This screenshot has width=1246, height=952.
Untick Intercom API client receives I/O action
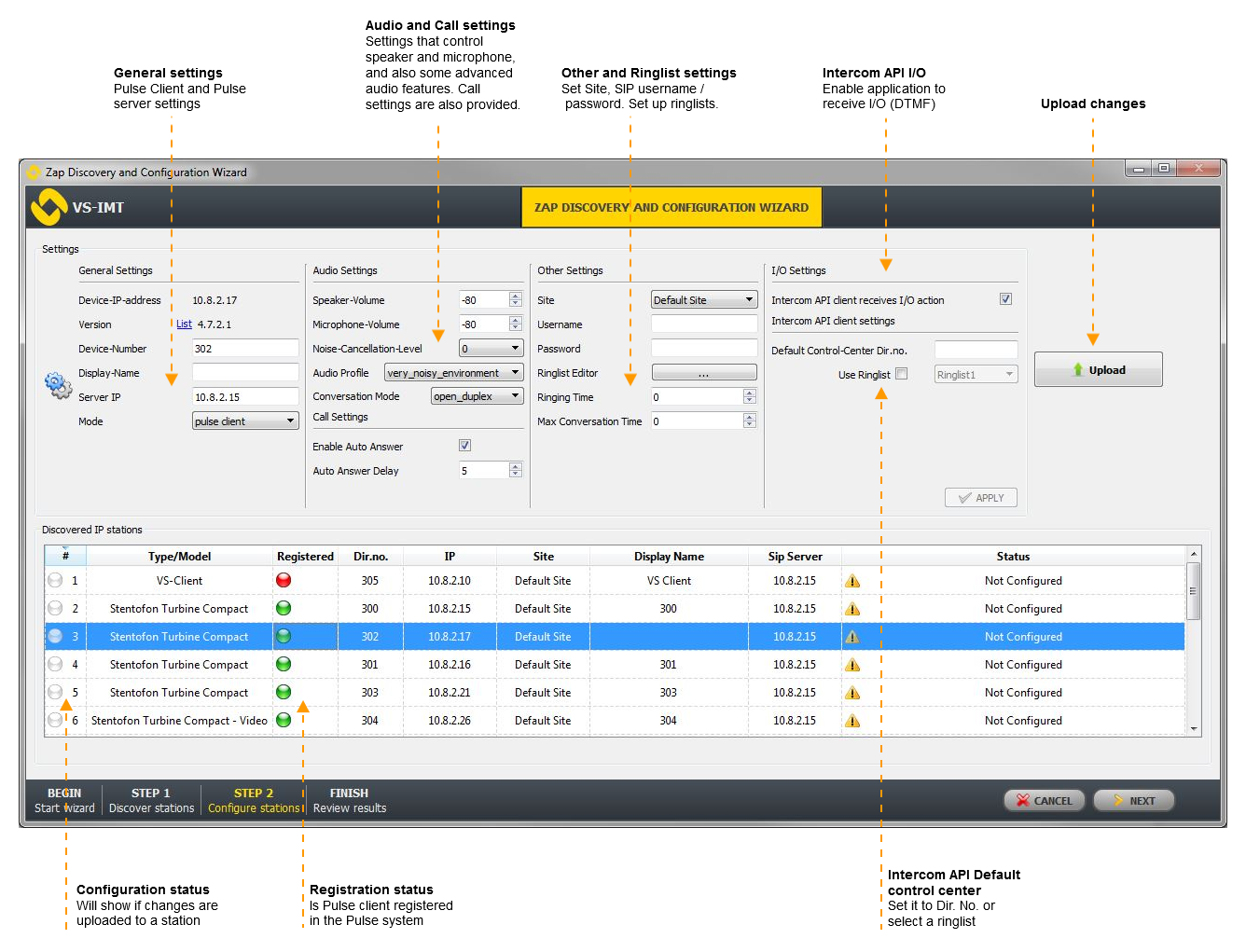(1005, 299)
